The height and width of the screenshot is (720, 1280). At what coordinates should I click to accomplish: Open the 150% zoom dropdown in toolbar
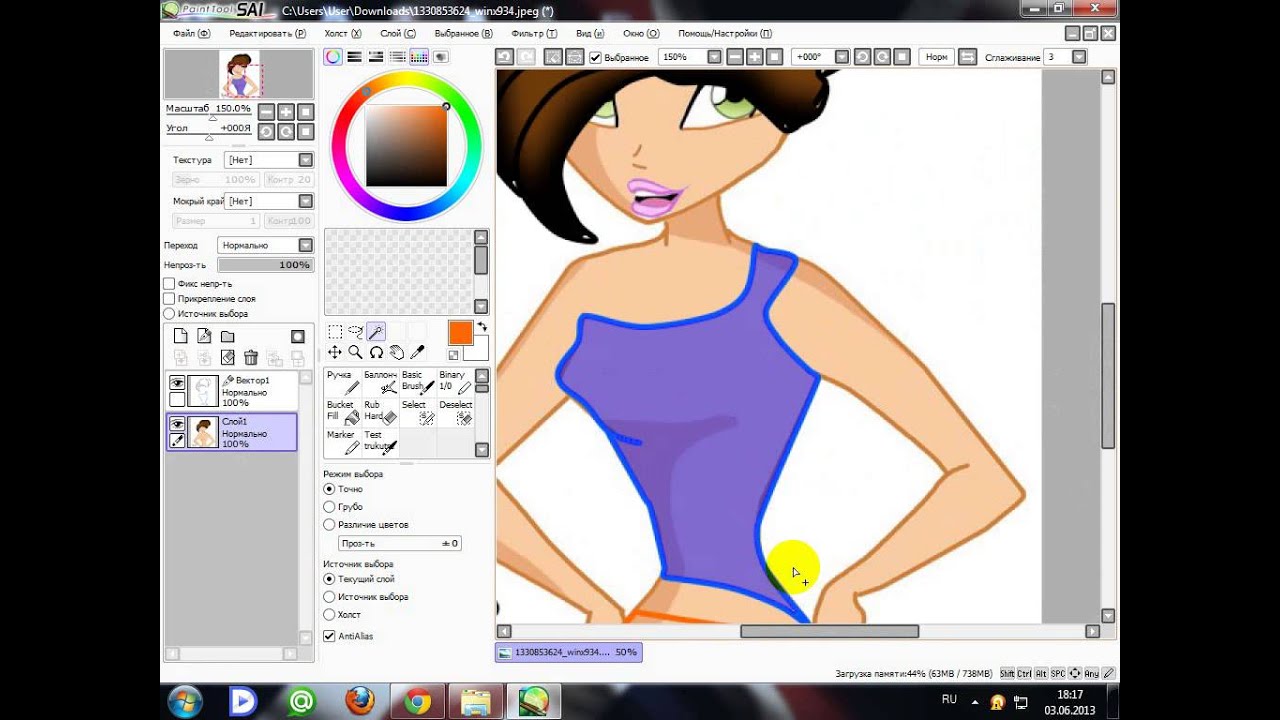714,57
